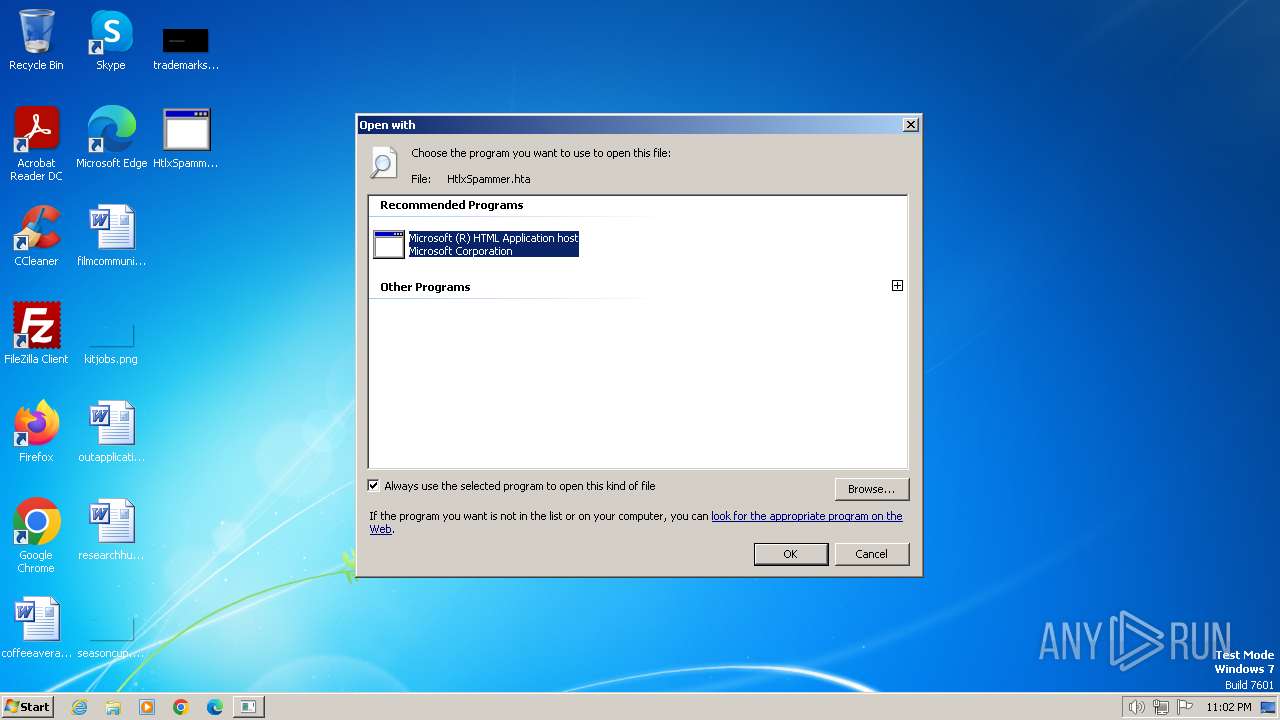The height and width of the screenshot is (720, 1280).
Task: Open Internet Explorer from the taskbar
Action: (x=79, y=707)
